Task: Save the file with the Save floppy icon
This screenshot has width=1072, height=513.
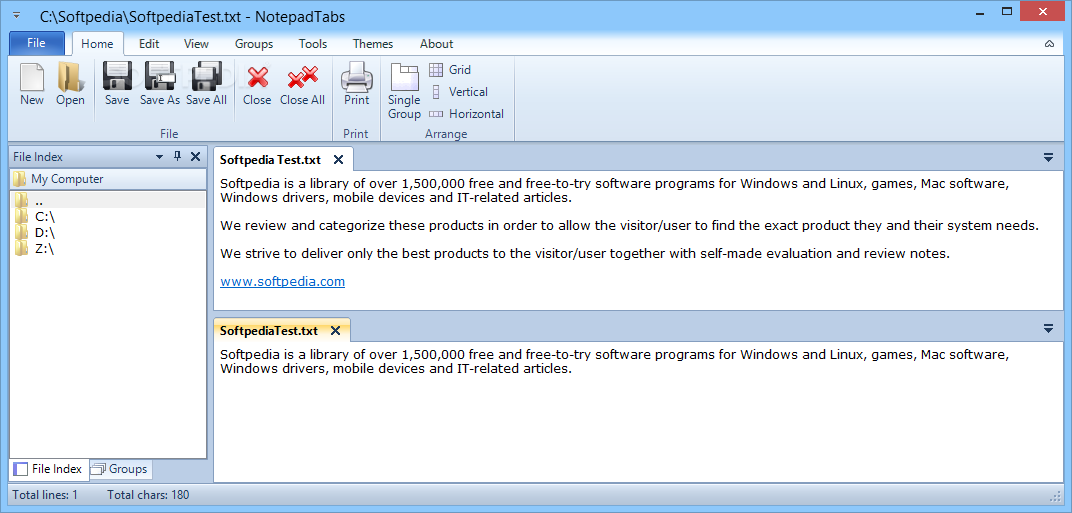Action: click(117, 84)
